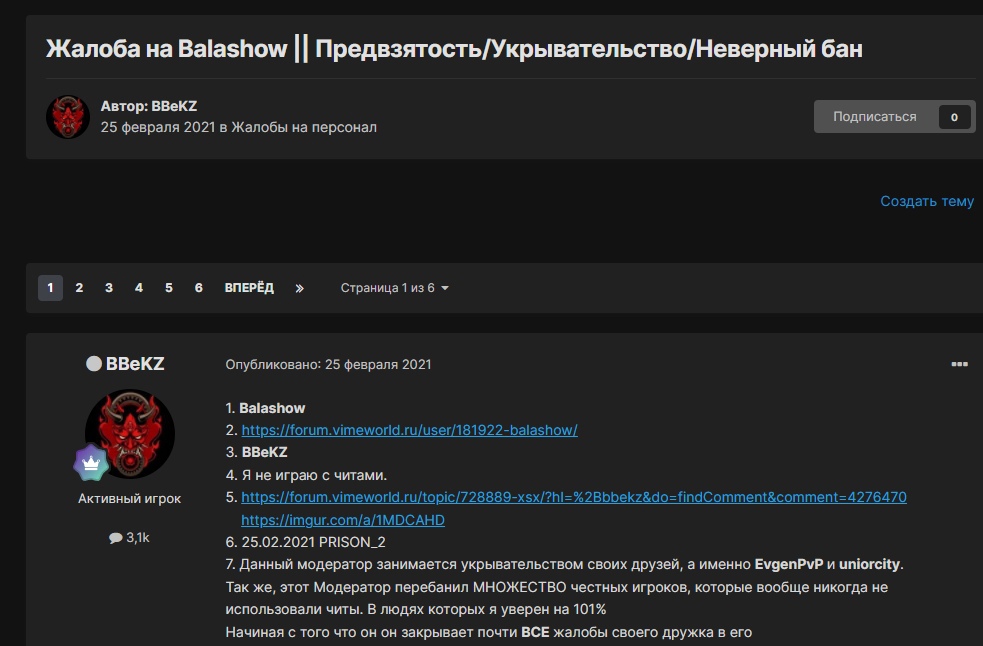The image size is (983, 646).
Task: Open the forum topic 728889-xsx link
Action: [573, 497]
